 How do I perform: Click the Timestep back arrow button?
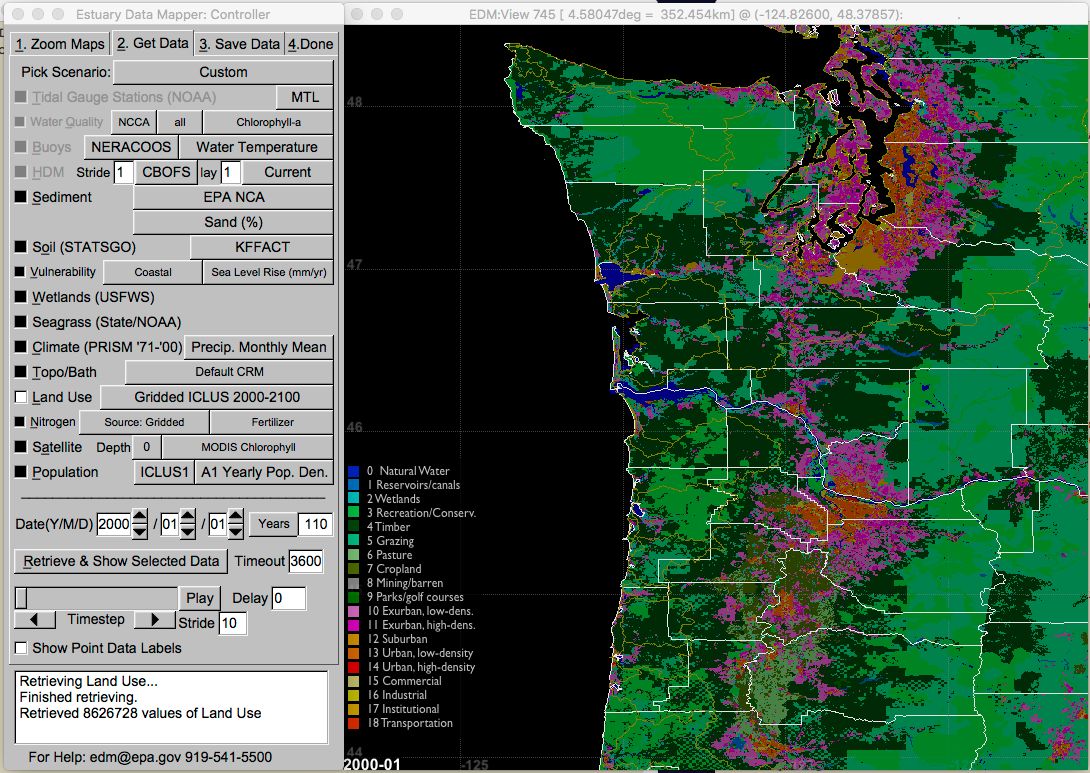click(35, 620)
